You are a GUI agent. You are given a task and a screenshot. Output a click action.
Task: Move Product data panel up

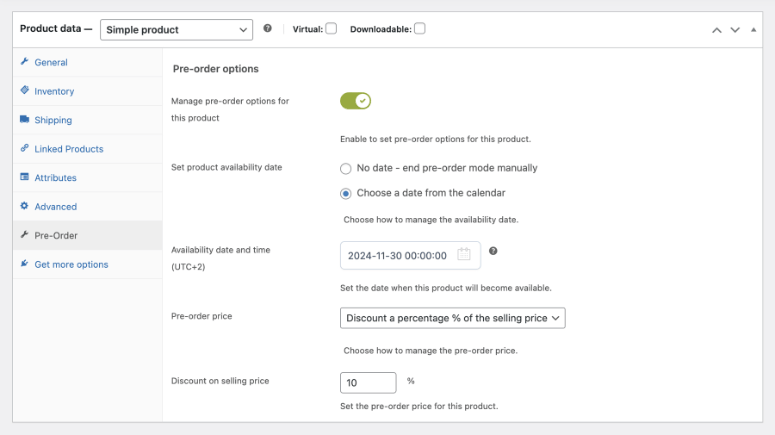pos(717,30)
